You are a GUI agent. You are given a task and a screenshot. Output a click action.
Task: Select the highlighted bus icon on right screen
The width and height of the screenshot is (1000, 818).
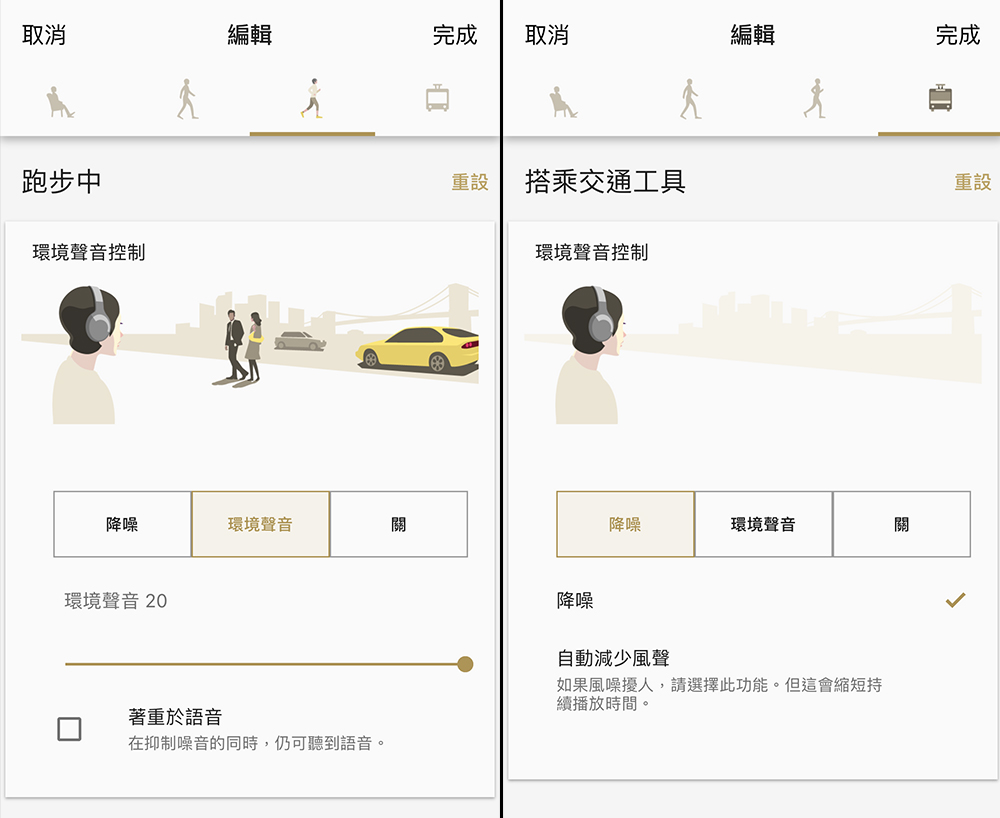pos(940,98)
